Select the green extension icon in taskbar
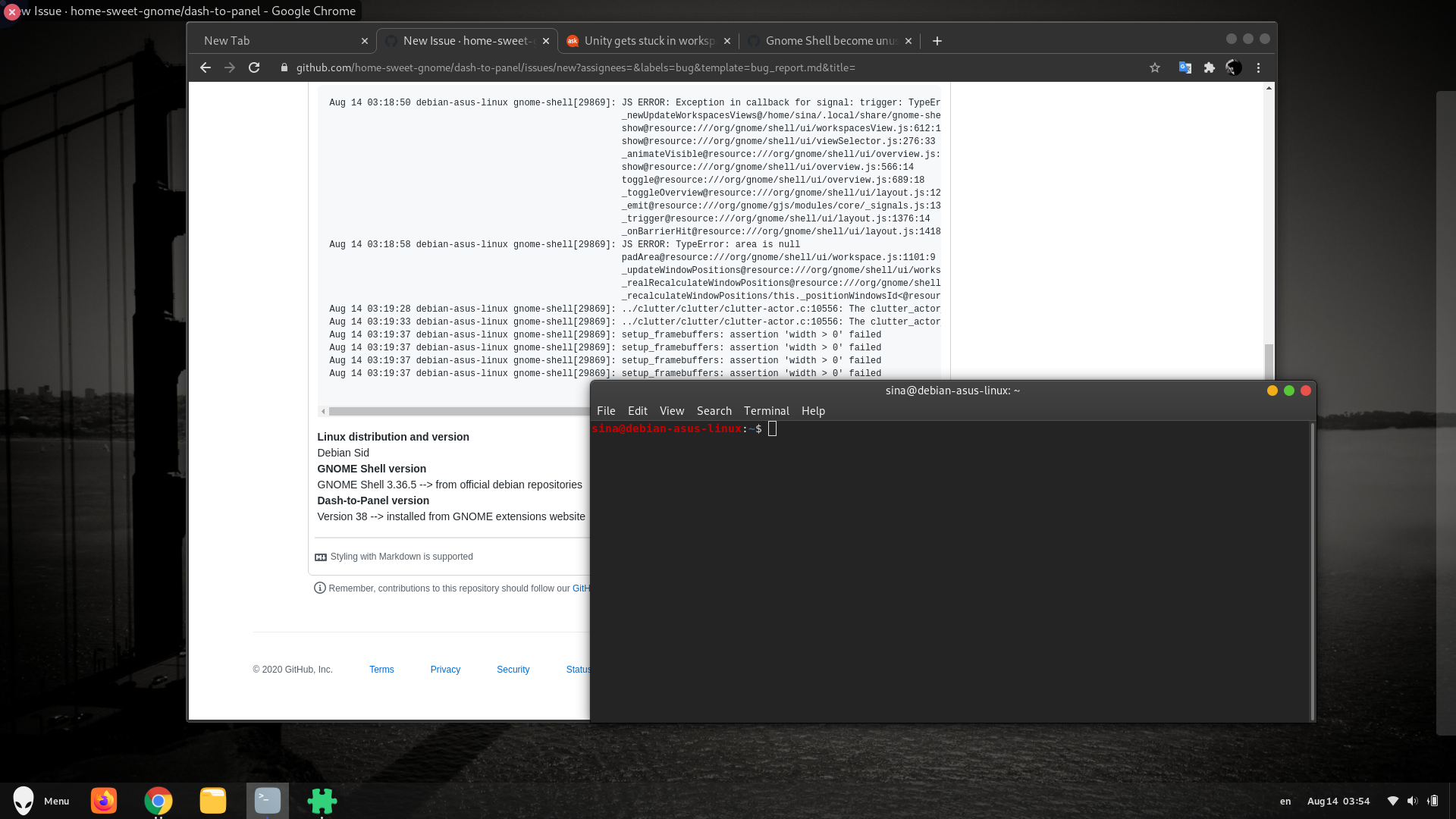 point(322,801)
